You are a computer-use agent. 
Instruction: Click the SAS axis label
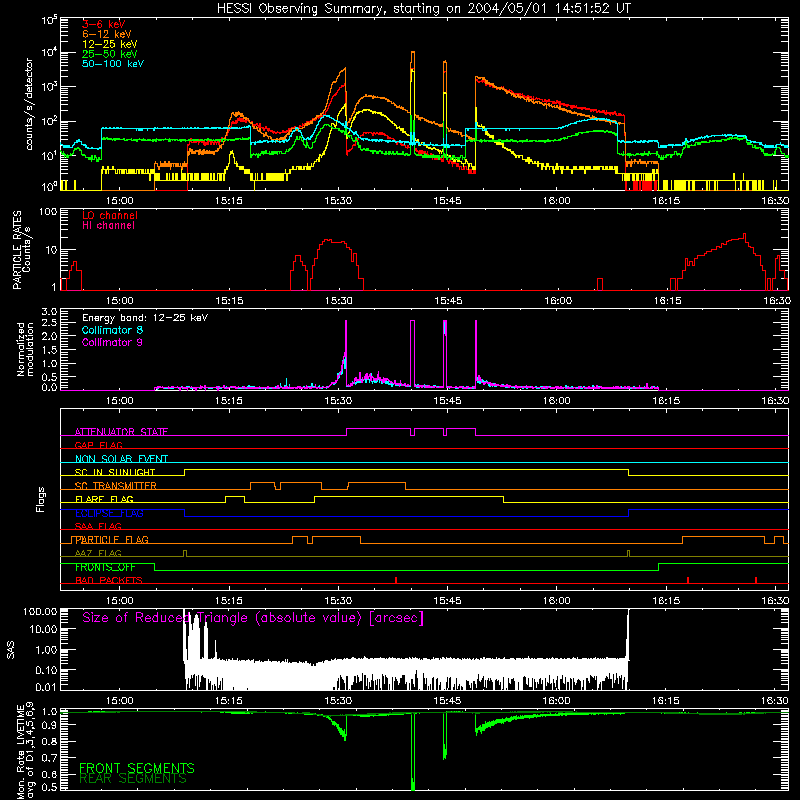point(10,649)
